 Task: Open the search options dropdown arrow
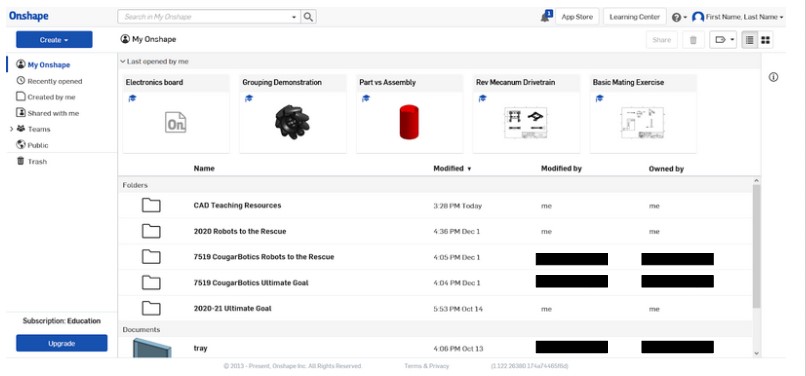pyautogui.click(x=294, y=17)
